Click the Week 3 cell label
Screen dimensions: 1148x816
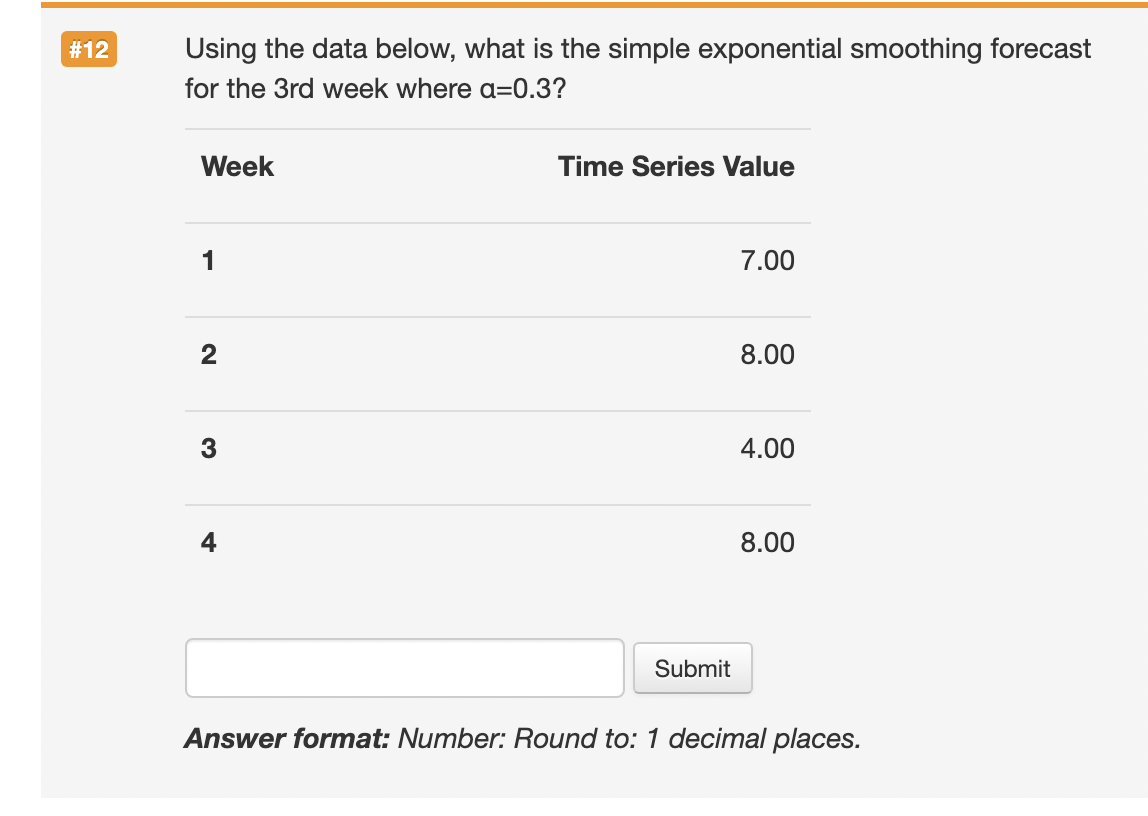coord(208,448)
